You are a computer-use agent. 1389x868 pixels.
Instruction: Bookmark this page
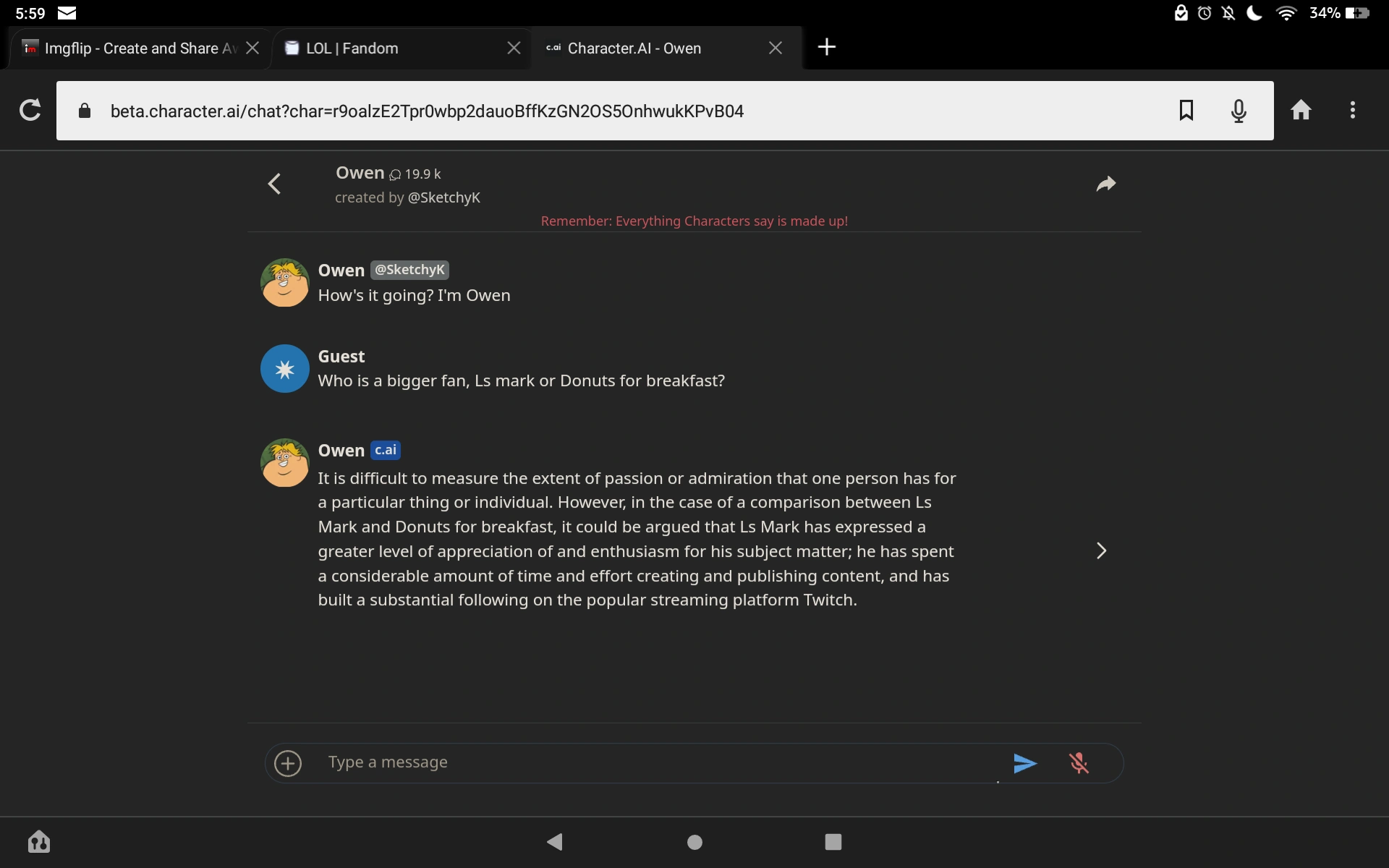coord(1186,111)
